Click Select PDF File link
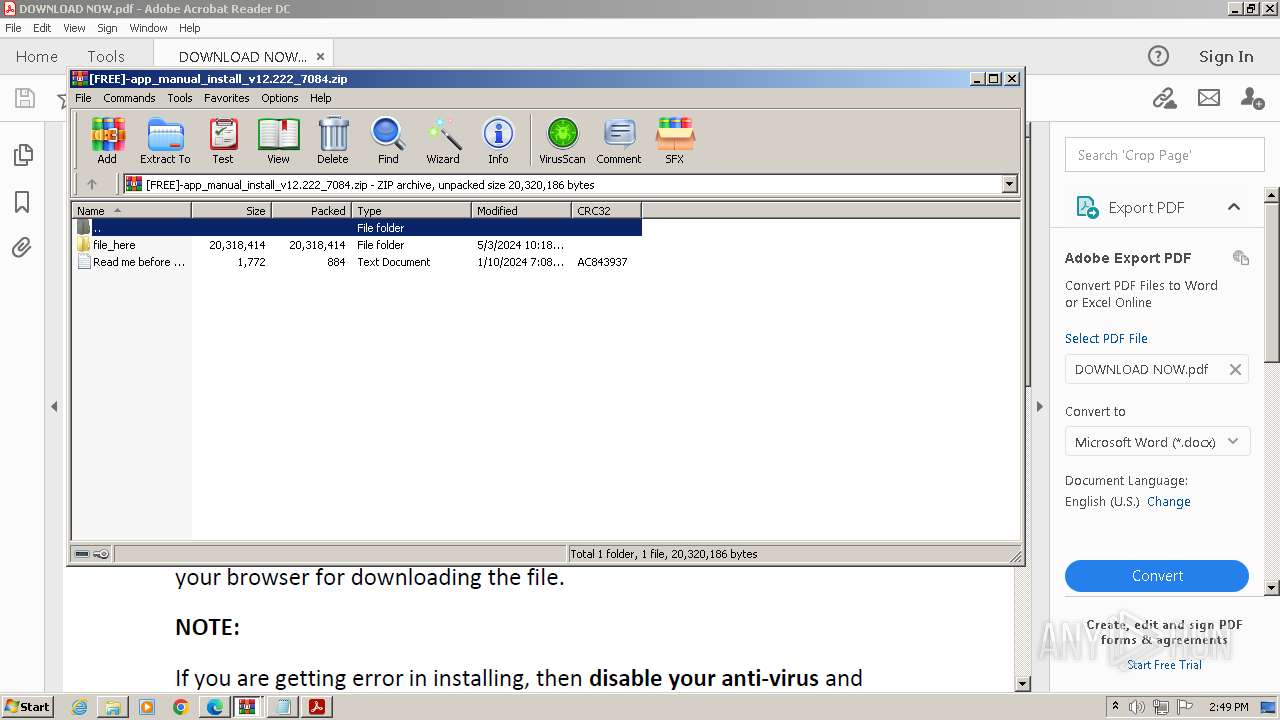 point(1106,338)
